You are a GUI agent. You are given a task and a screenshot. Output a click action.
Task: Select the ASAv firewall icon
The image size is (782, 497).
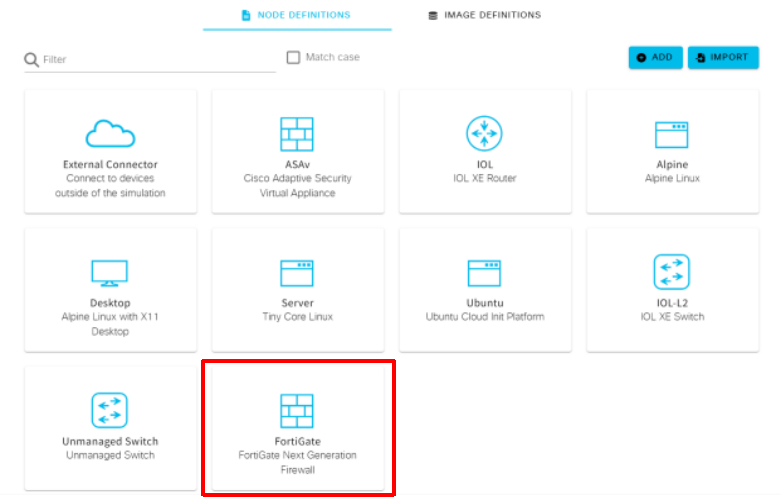click(x=297, y=134)
